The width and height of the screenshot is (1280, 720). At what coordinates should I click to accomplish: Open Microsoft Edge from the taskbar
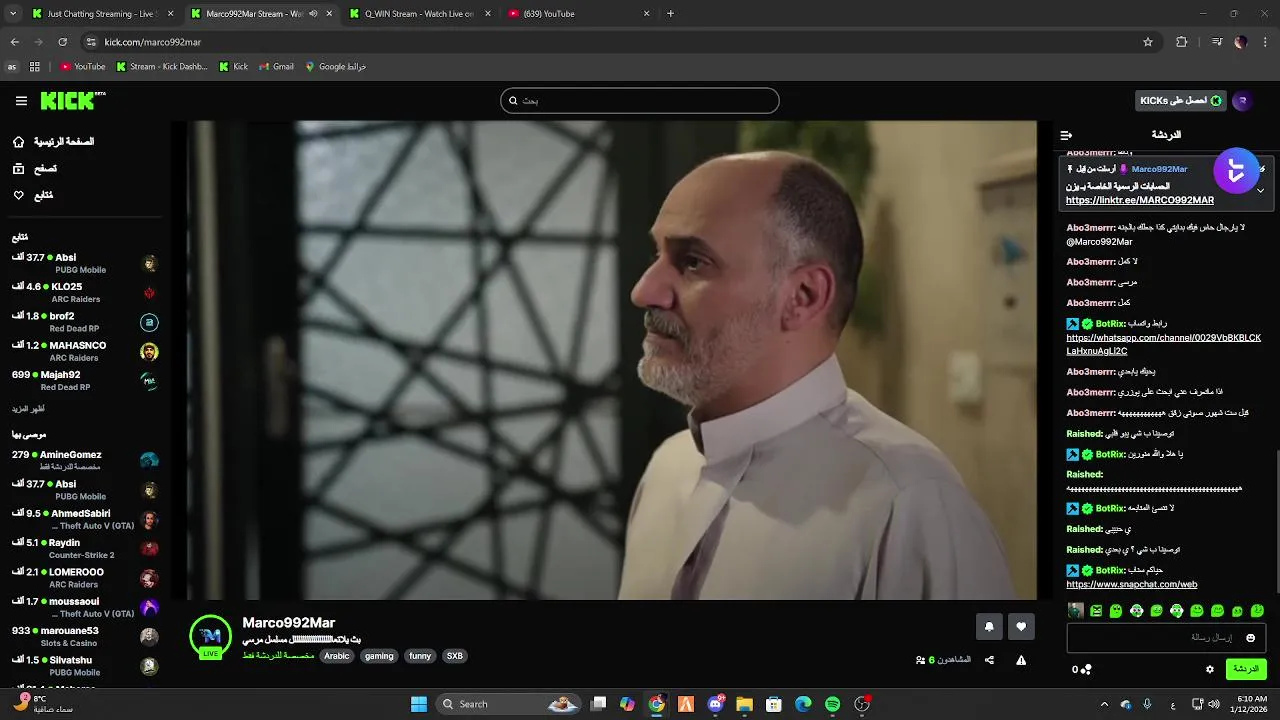(x=803, y=704)
